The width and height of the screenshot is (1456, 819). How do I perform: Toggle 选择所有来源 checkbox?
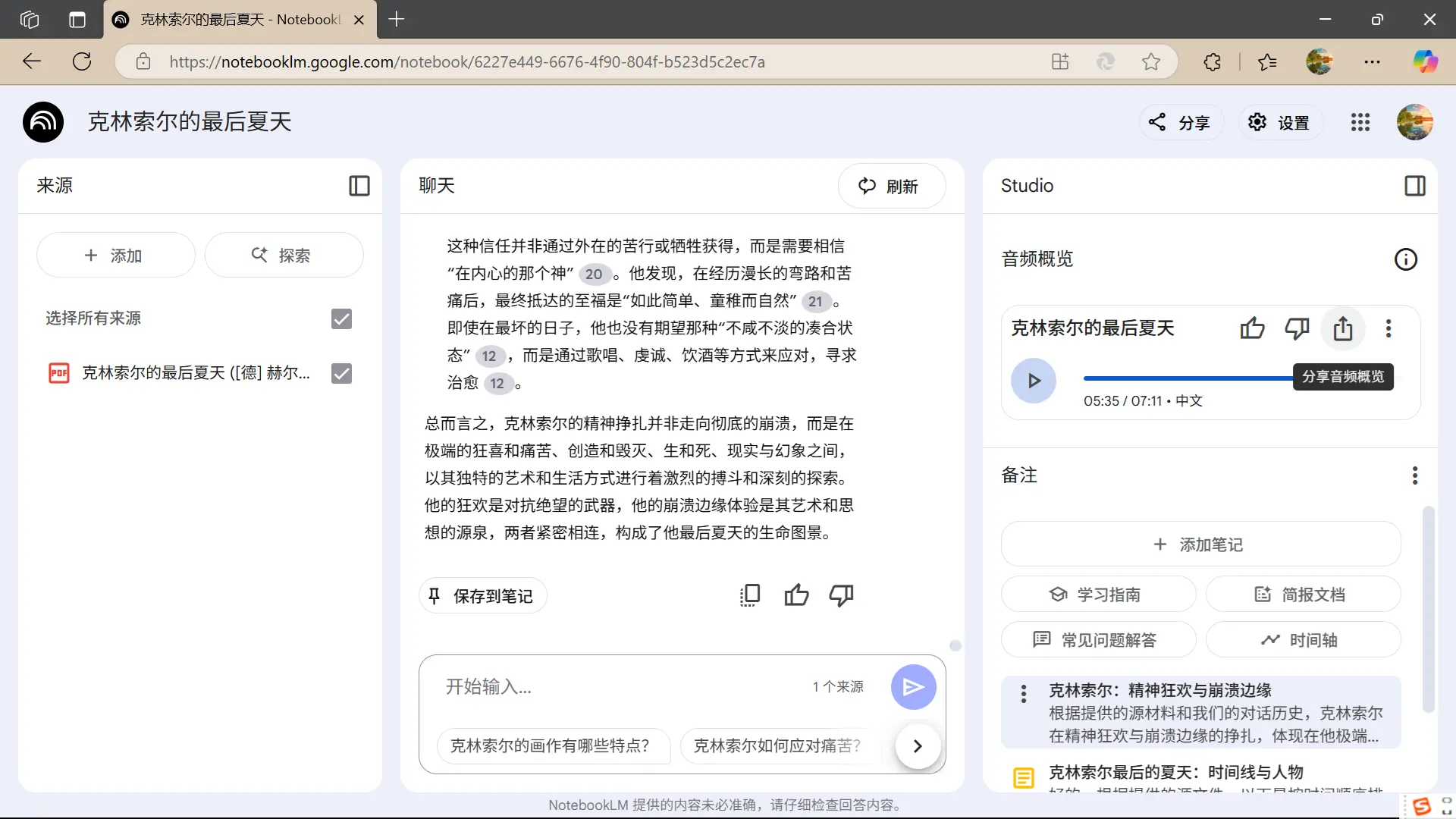coord(342,319)
